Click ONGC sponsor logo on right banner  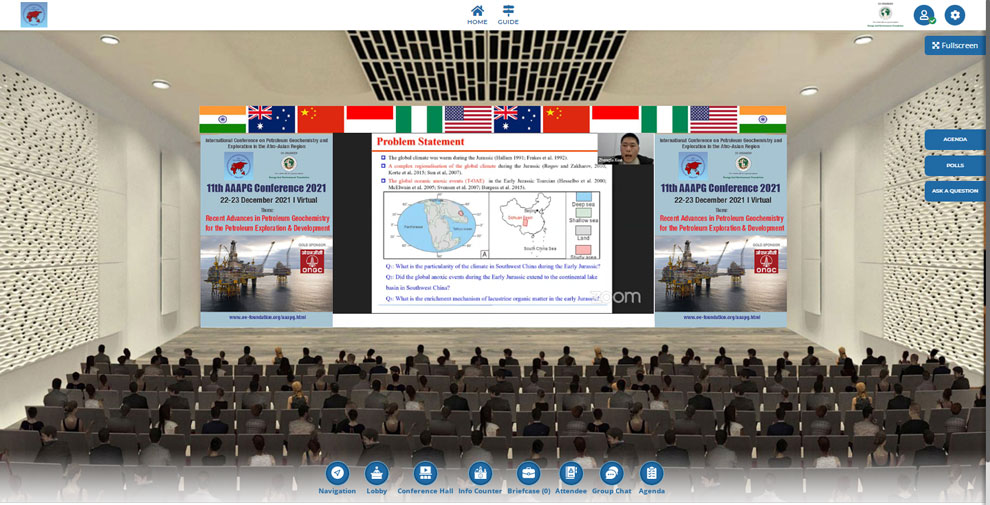click(x=766, y=261)
